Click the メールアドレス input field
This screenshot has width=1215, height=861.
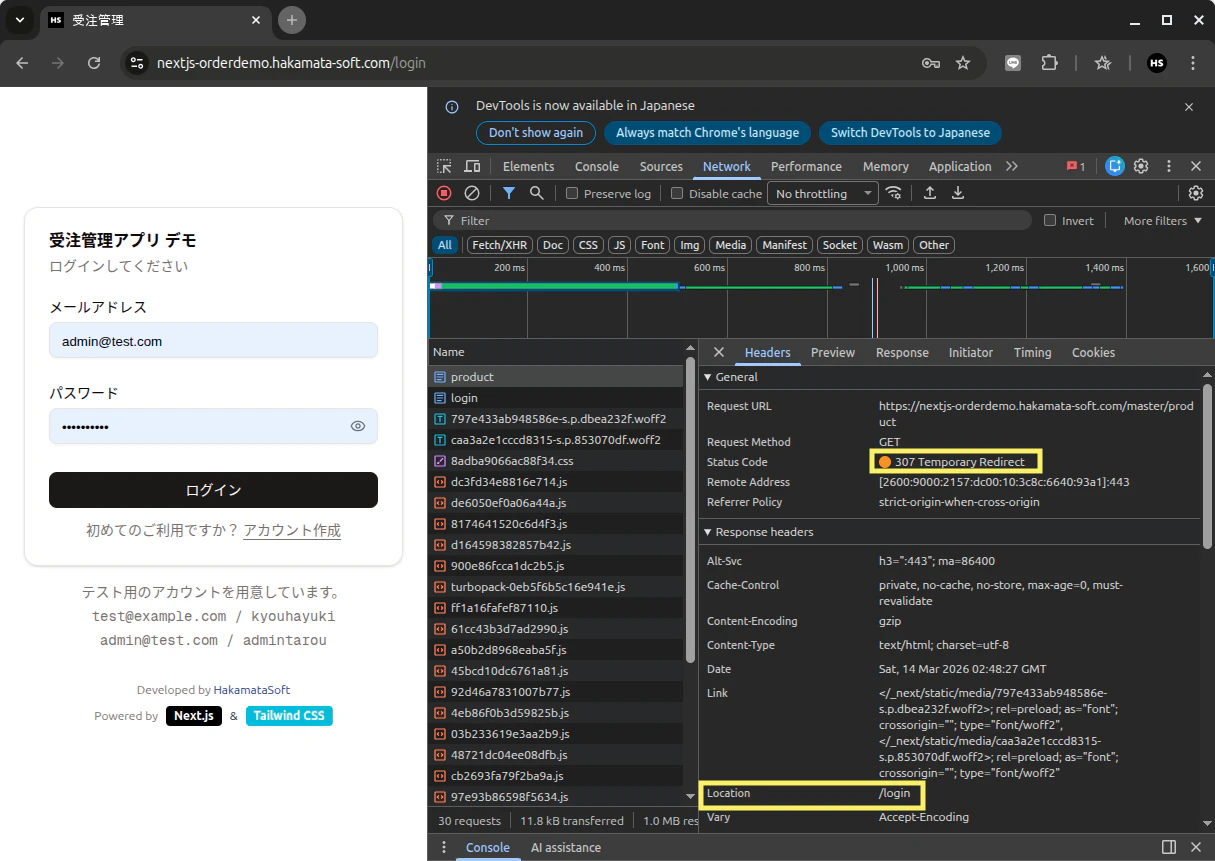click(213, 341)
